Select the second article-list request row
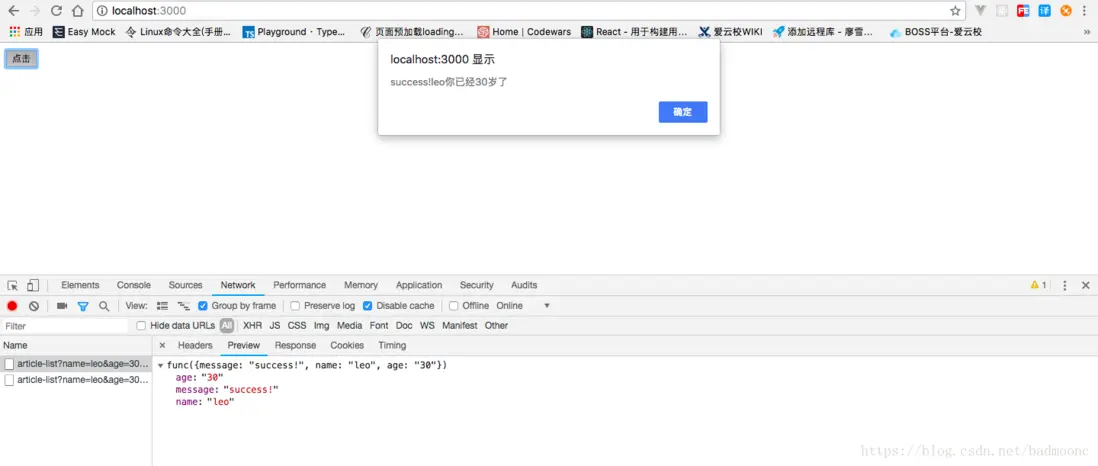The height and width of the screenshot is (466, 1098). click(76, 380)
